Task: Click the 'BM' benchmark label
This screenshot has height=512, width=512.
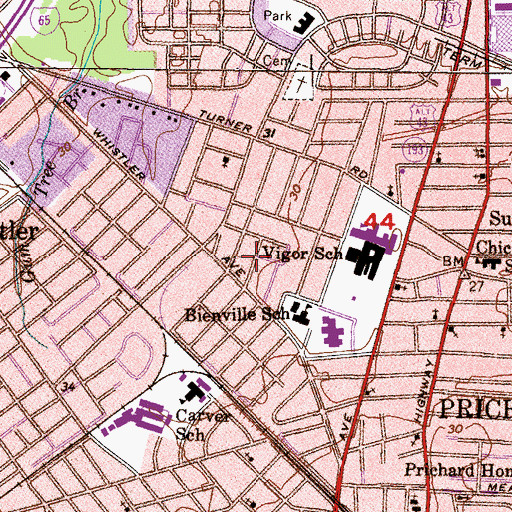Action: (x=453, y=261)
